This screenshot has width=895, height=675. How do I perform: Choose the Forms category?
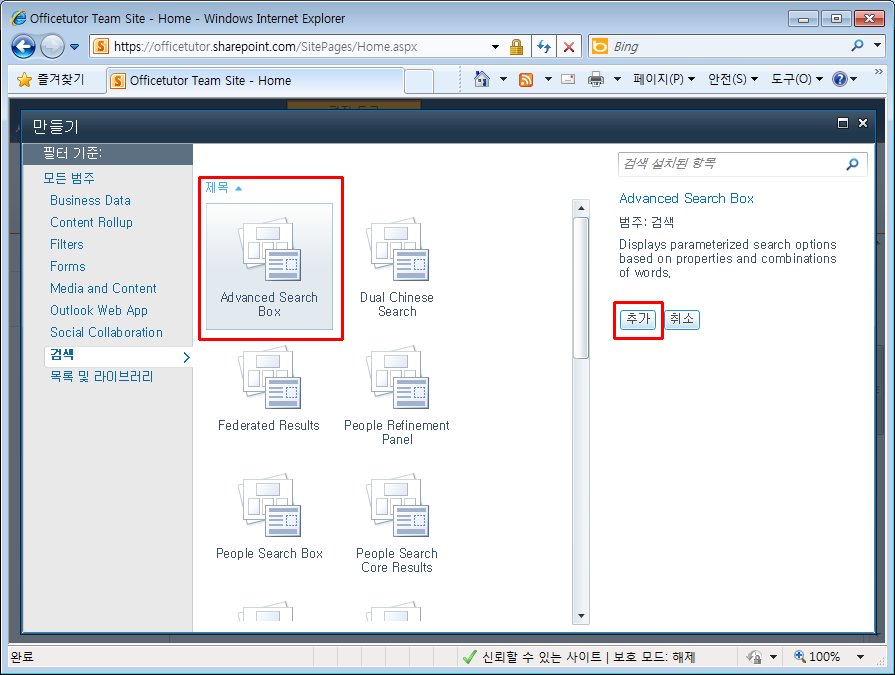point(68,266)
